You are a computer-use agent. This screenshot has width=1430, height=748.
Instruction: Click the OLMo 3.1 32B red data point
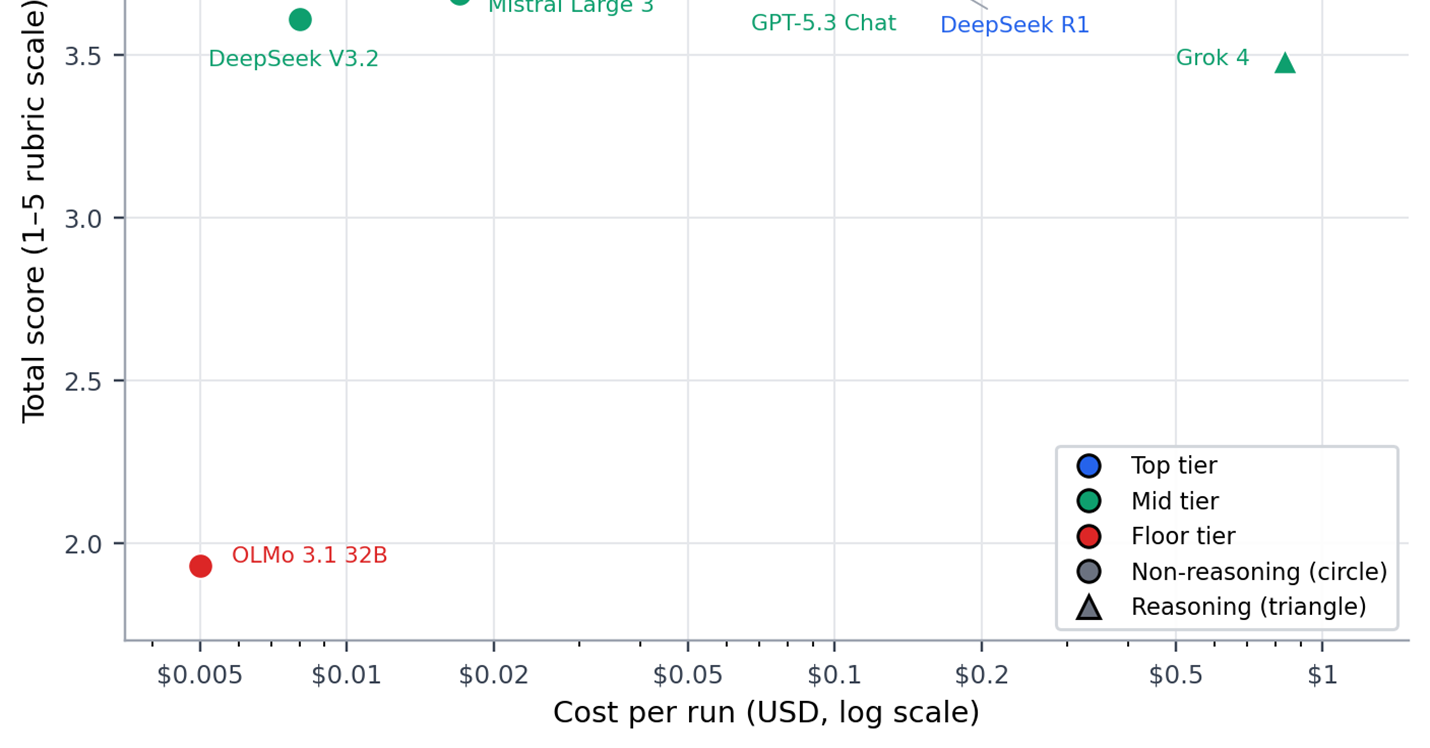200,566
